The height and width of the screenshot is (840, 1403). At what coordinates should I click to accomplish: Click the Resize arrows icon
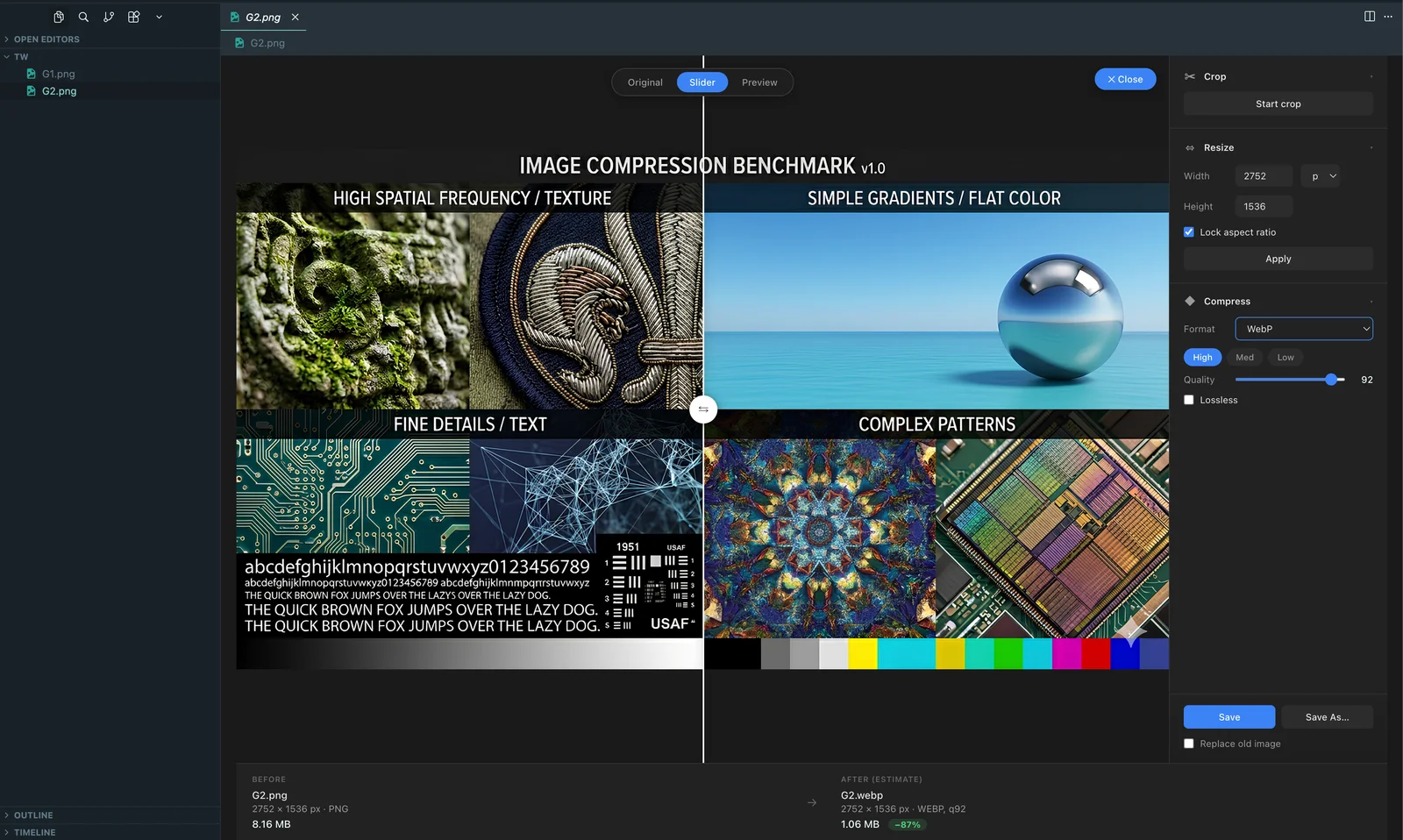pos(1189,147)
